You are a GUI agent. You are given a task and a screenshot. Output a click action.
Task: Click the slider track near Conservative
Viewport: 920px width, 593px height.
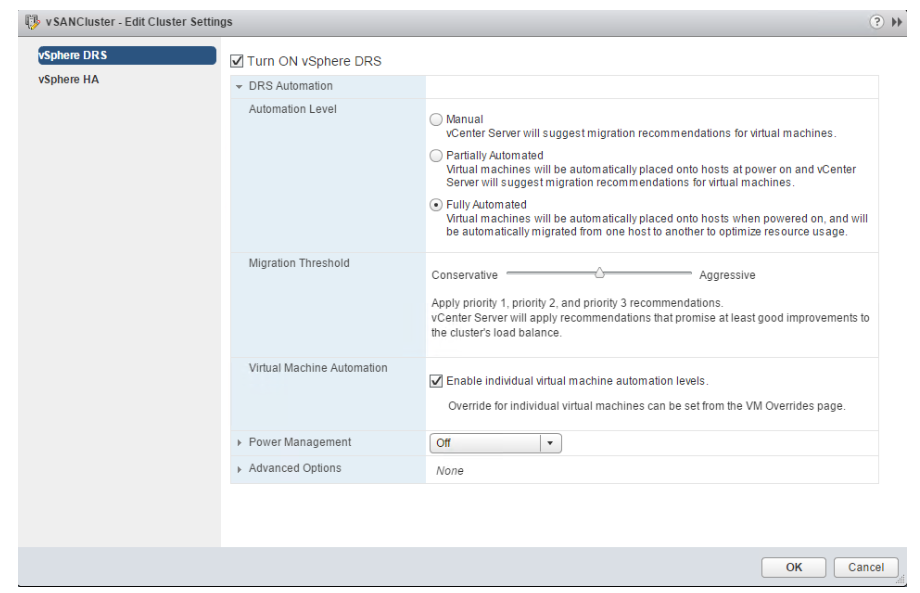tap(524, 273)
